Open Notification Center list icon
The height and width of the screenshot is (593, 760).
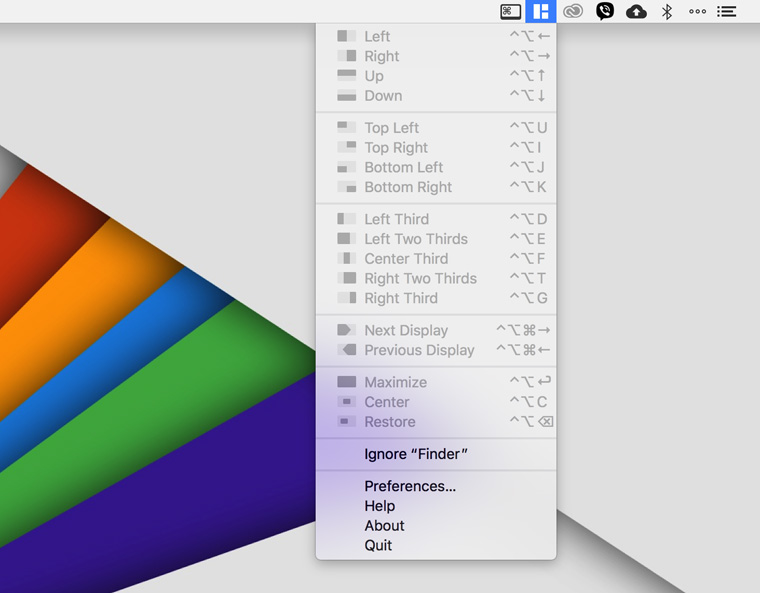[x=727, y=12]
